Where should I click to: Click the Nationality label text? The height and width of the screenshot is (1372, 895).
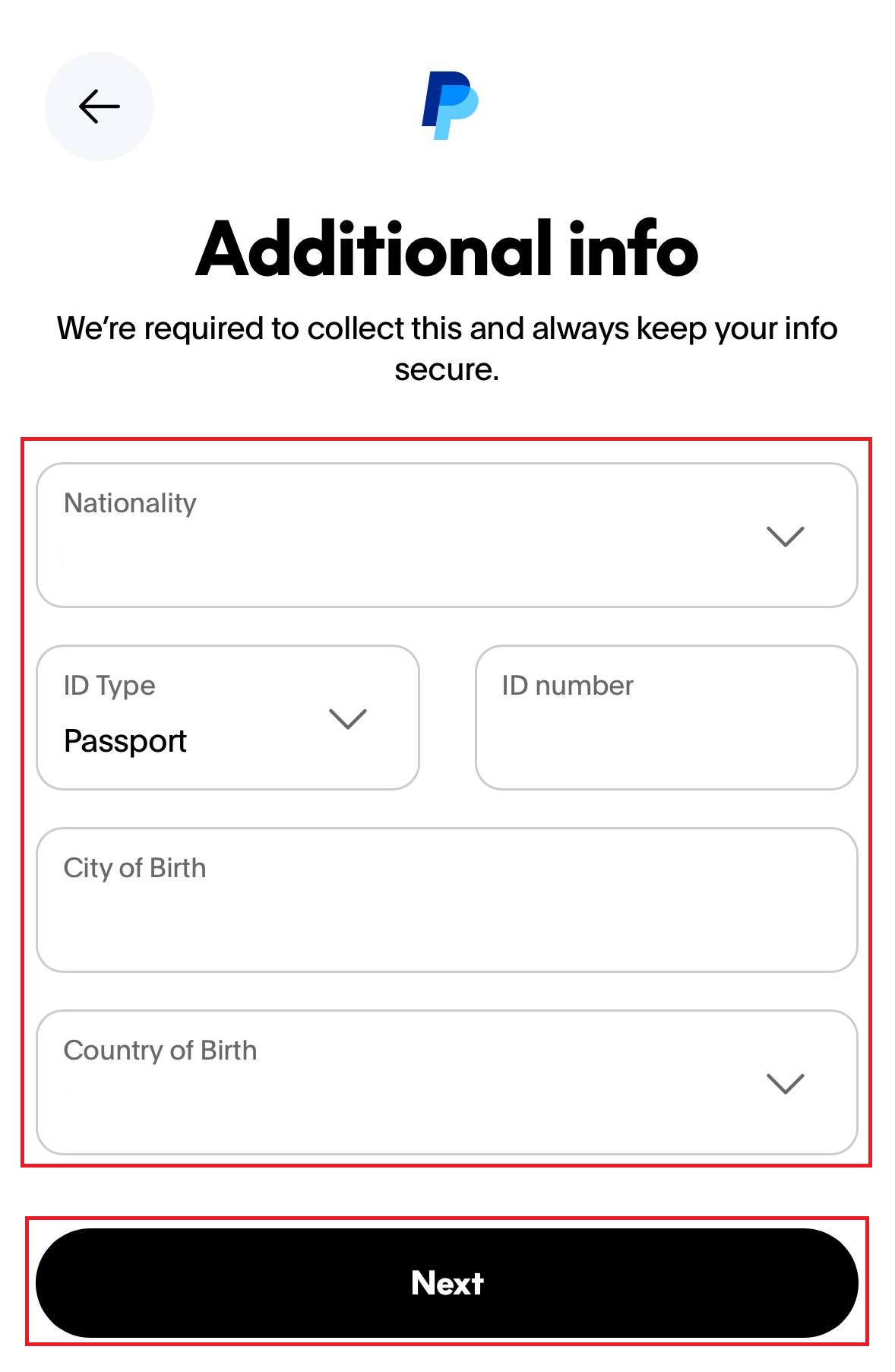130,503
